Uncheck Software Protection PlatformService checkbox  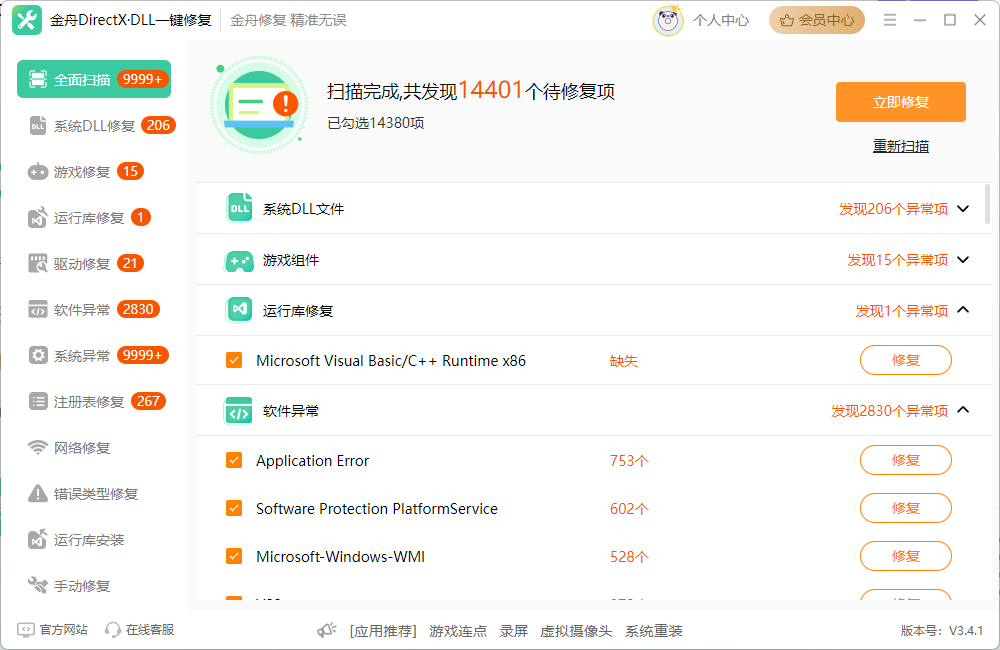pyautogui.click(x=234, y=508)
